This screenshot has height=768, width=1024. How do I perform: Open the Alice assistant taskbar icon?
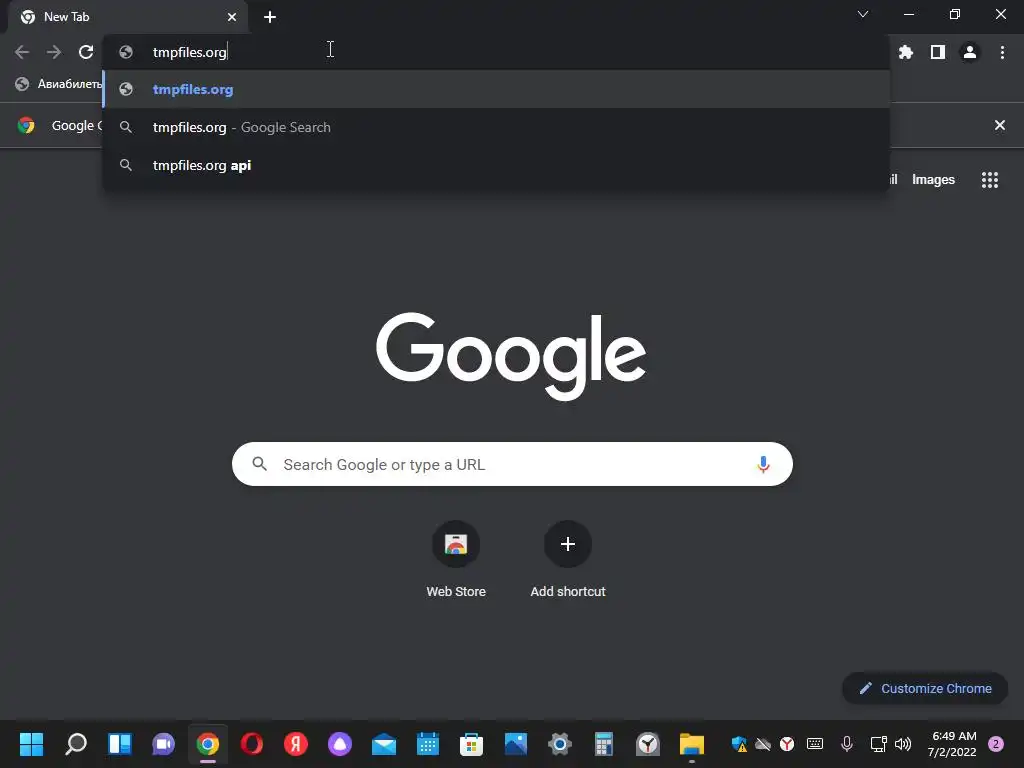[340, 744]
